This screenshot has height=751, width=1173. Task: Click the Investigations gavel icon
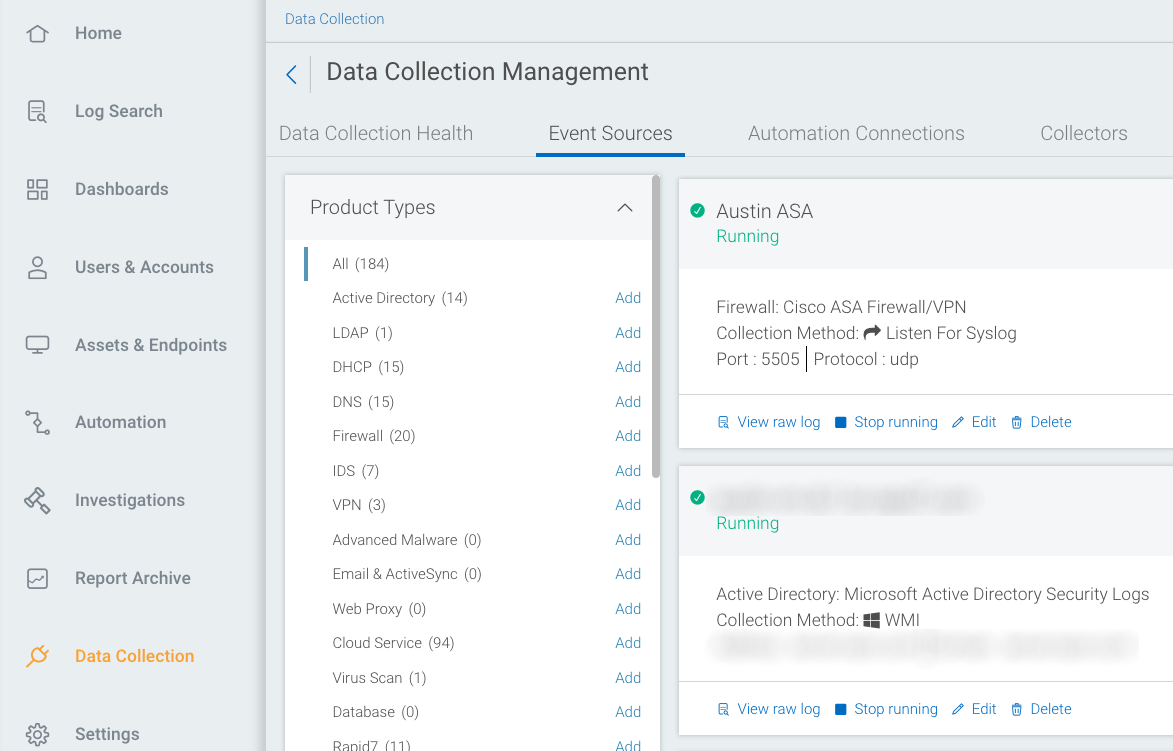coord(37,500)
